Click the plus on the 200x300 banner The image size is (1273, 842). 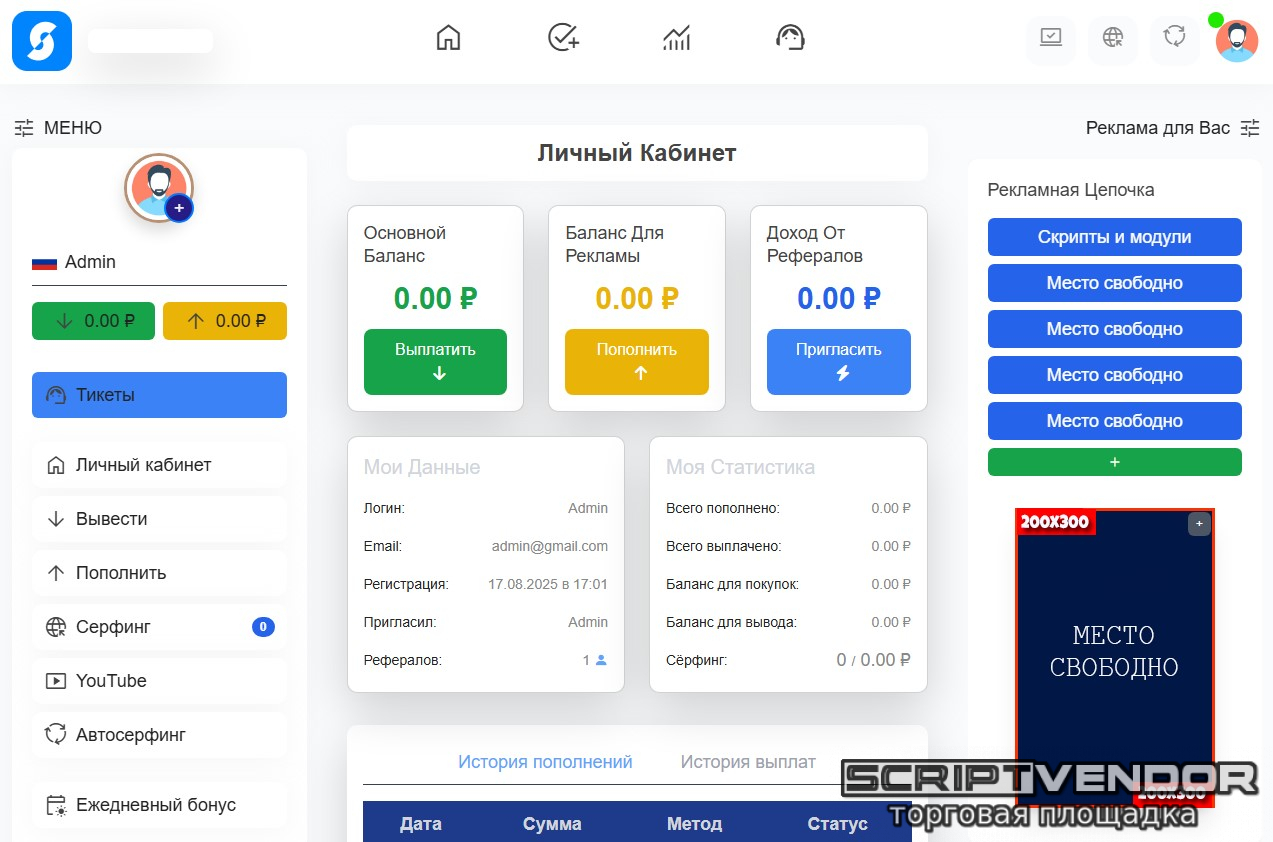1199,524
